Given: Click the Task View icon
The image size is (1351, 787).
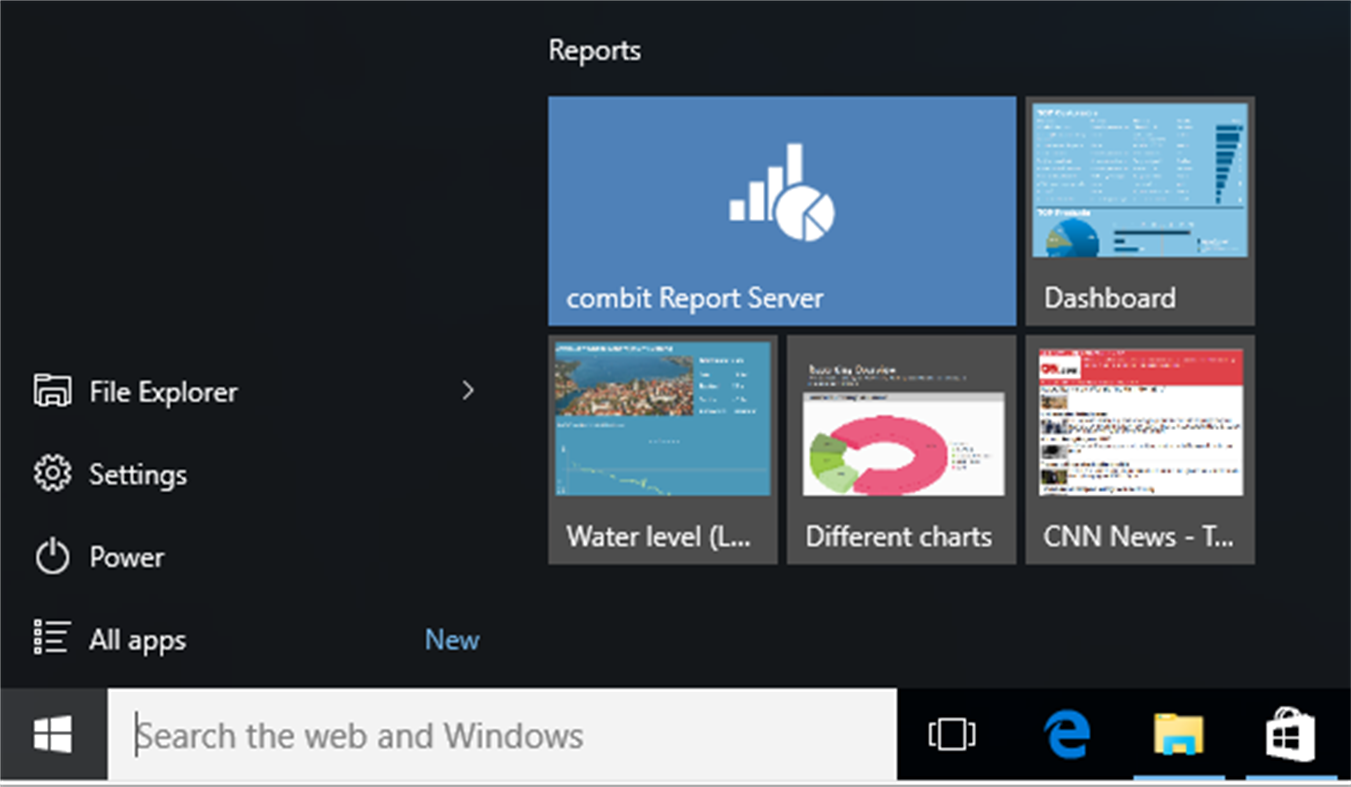Looking at the screenshot, I should [x=950, y=735].
